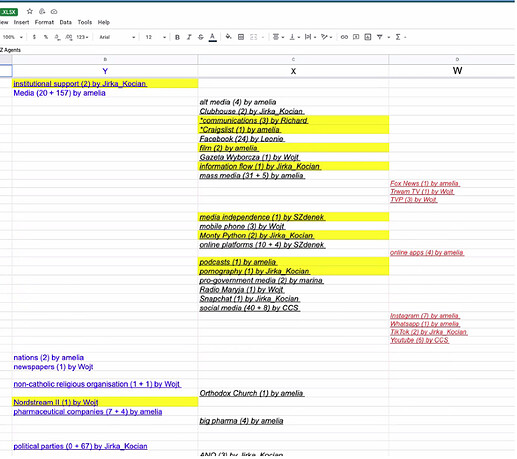Open horizontal align options

[x=278, y=37]
